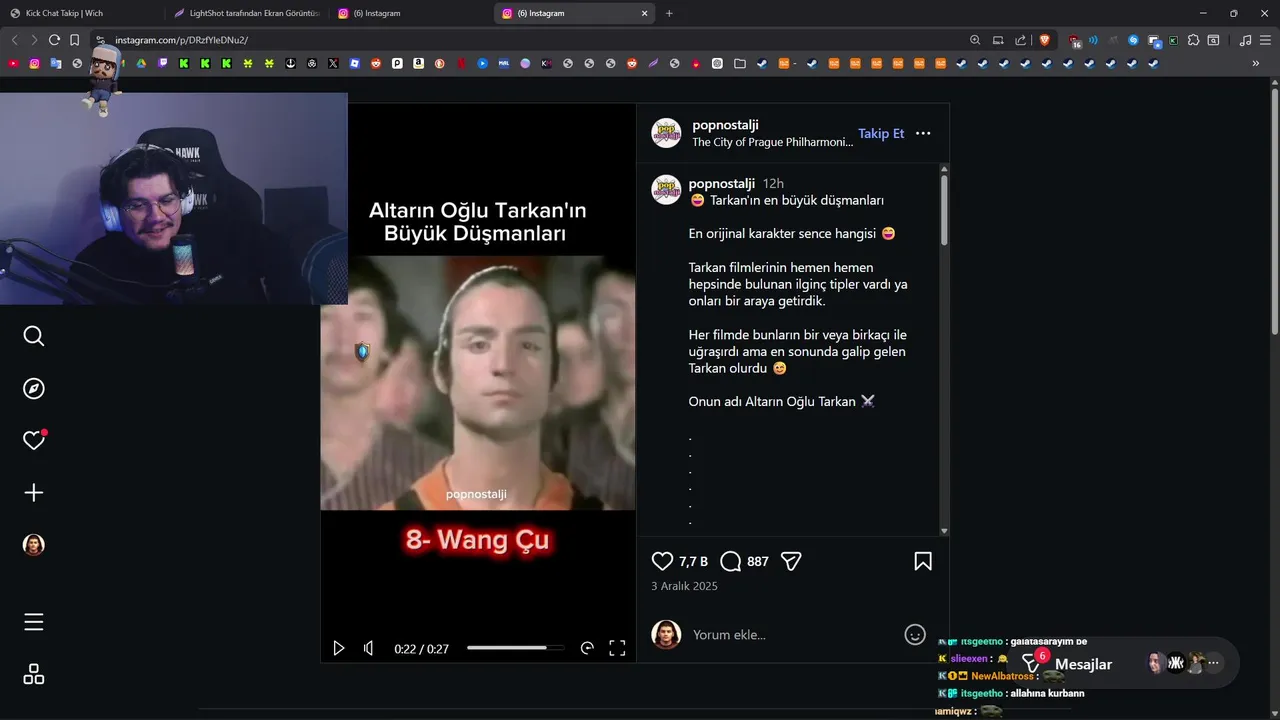Switch to Kick Chat Takip tab
Viewport: 1280px width, 720px height.
pos(82,13)
